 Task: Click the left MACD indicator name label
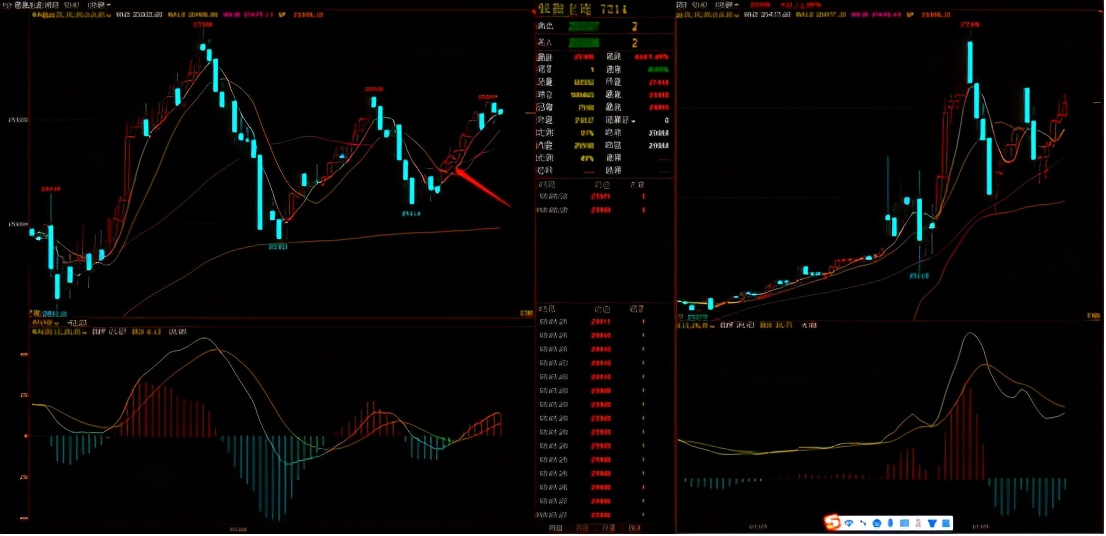pyautogui.click(x=56, y=331)
